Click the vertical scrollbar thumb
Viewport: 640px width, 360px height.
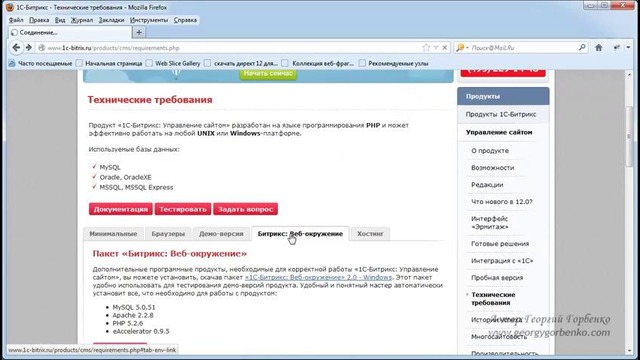click(629, 136)
